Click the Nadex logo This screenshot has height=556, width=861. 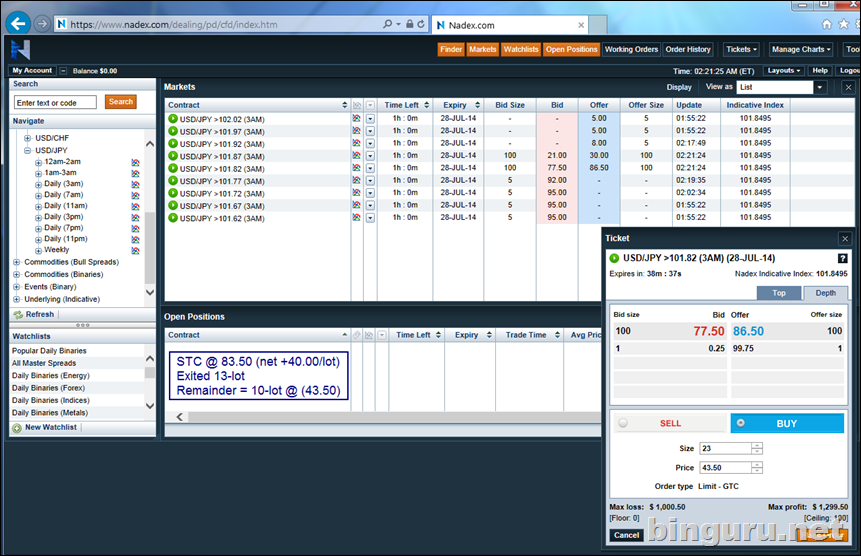point(20,50)
